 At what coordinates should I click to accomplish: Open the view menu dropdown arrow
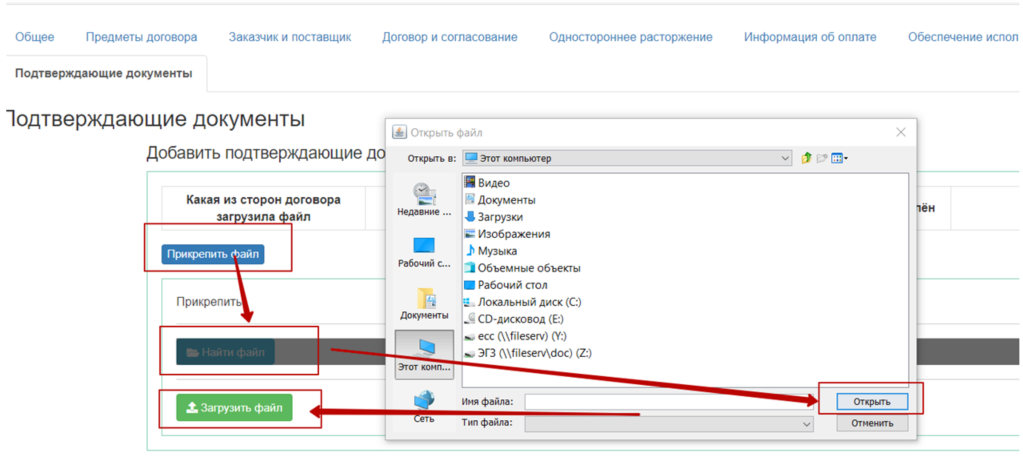(x=846, y=158)
